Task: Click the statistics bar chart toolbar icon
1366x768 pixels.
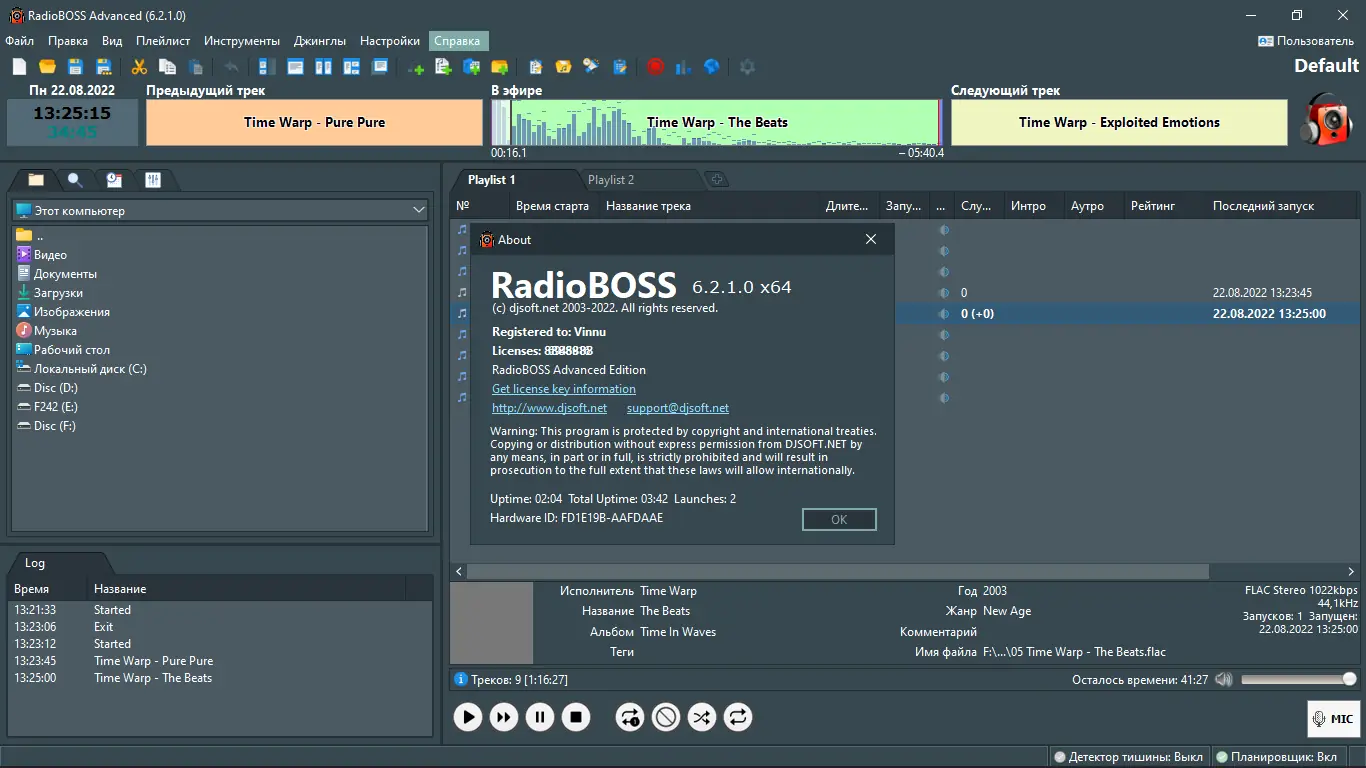Action: [x=684, y=67]
